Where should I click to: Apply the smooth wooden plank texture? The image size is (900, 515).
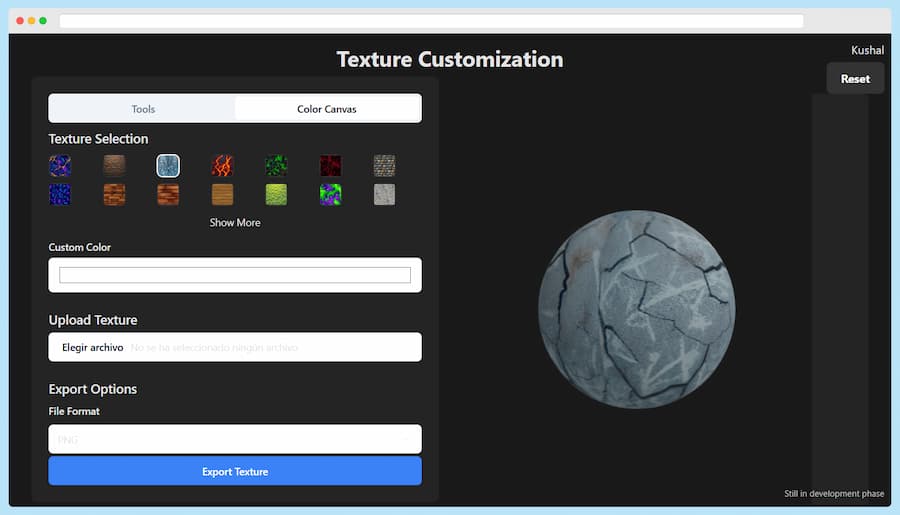point(222,194)
